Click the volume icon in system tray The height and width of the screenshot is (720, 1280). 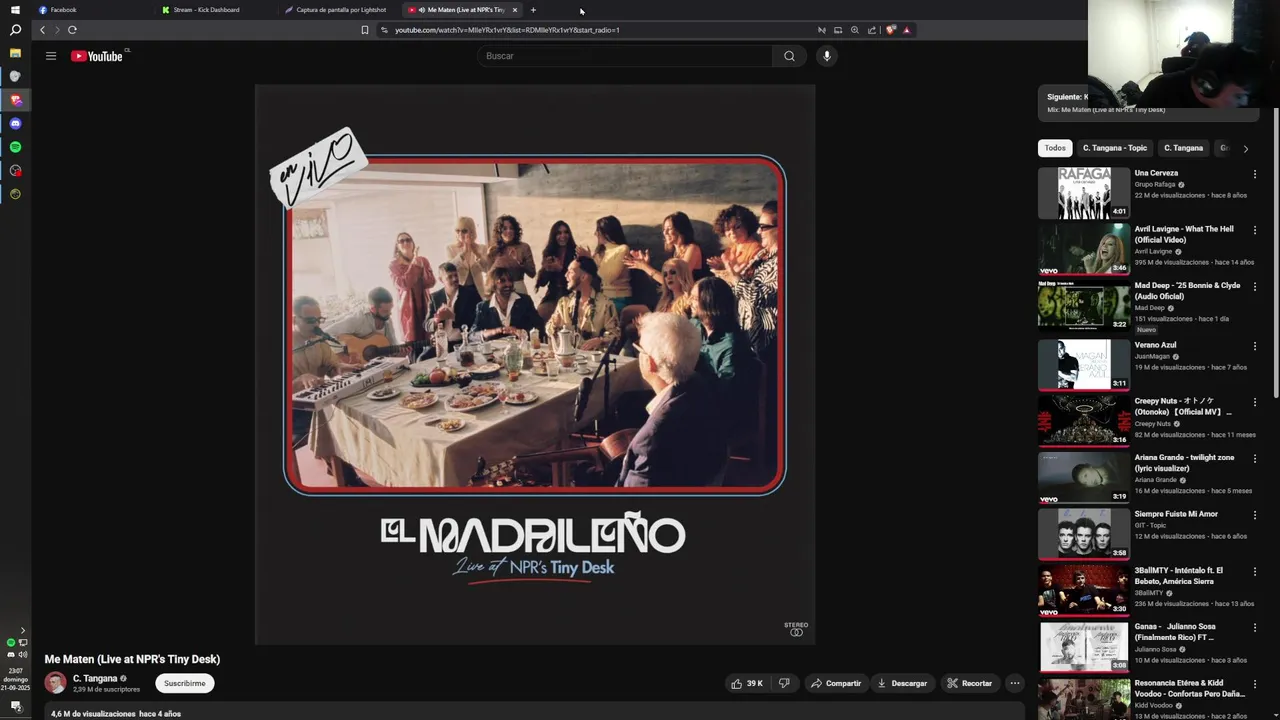pos(23,655)
